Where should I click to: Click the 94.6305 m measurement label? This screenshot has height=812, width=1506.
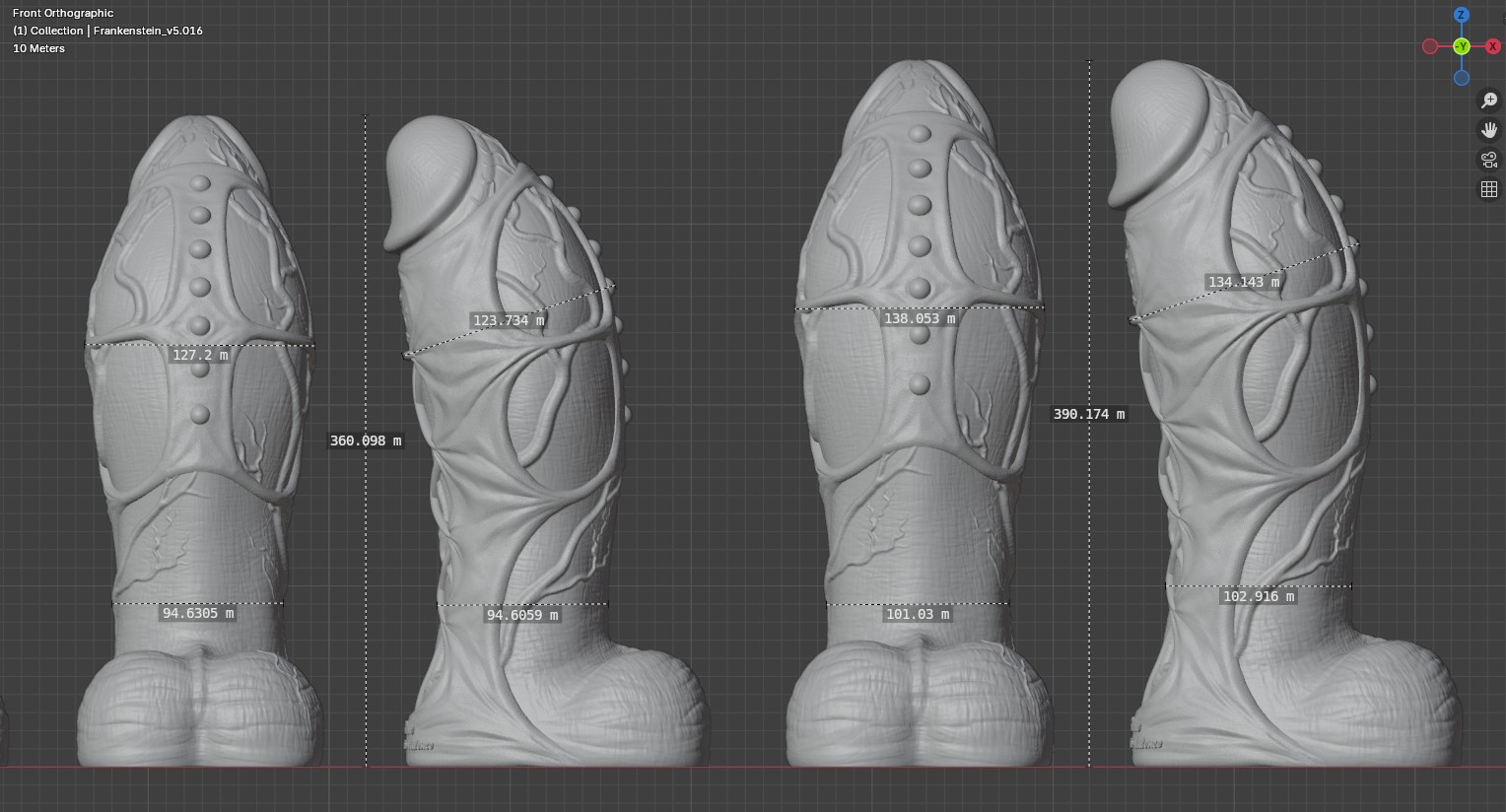tap(198, 613)
